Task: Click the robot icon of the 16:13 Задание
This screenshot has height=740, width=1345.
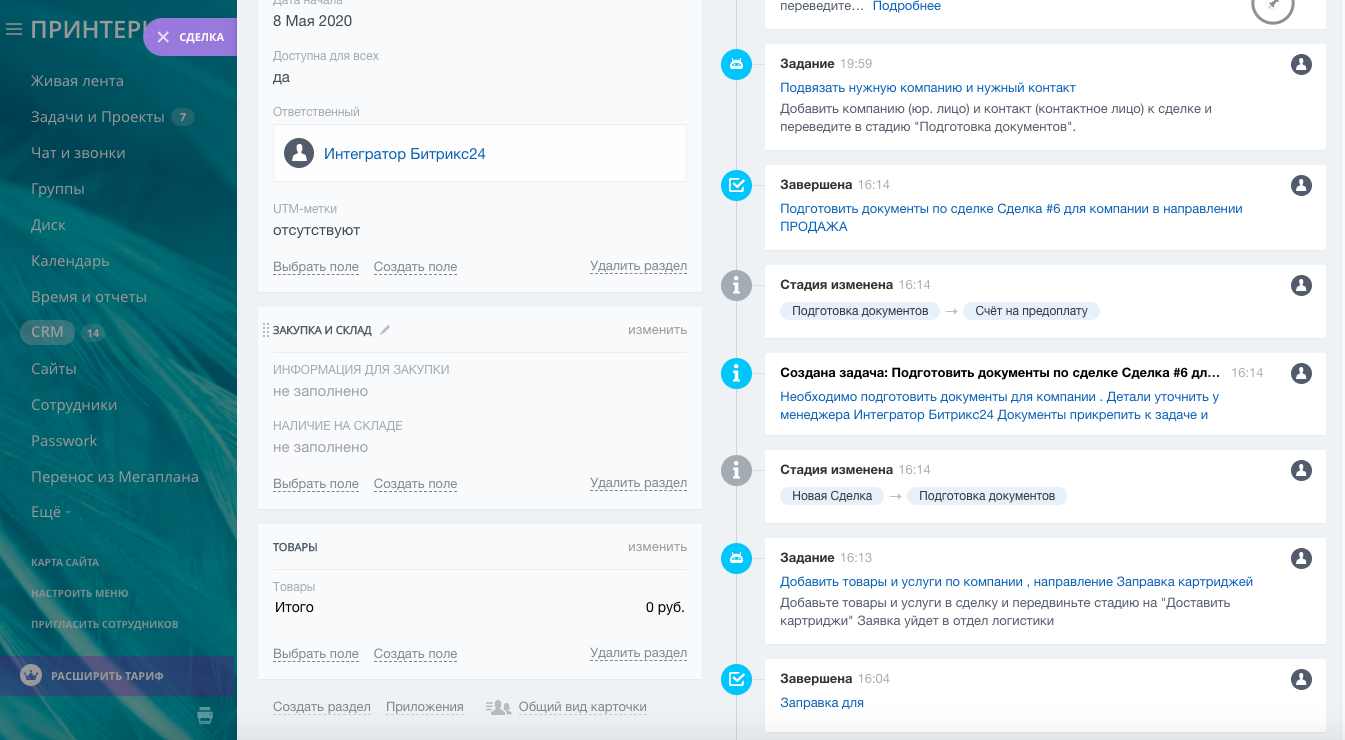Action: coord(737,558)
